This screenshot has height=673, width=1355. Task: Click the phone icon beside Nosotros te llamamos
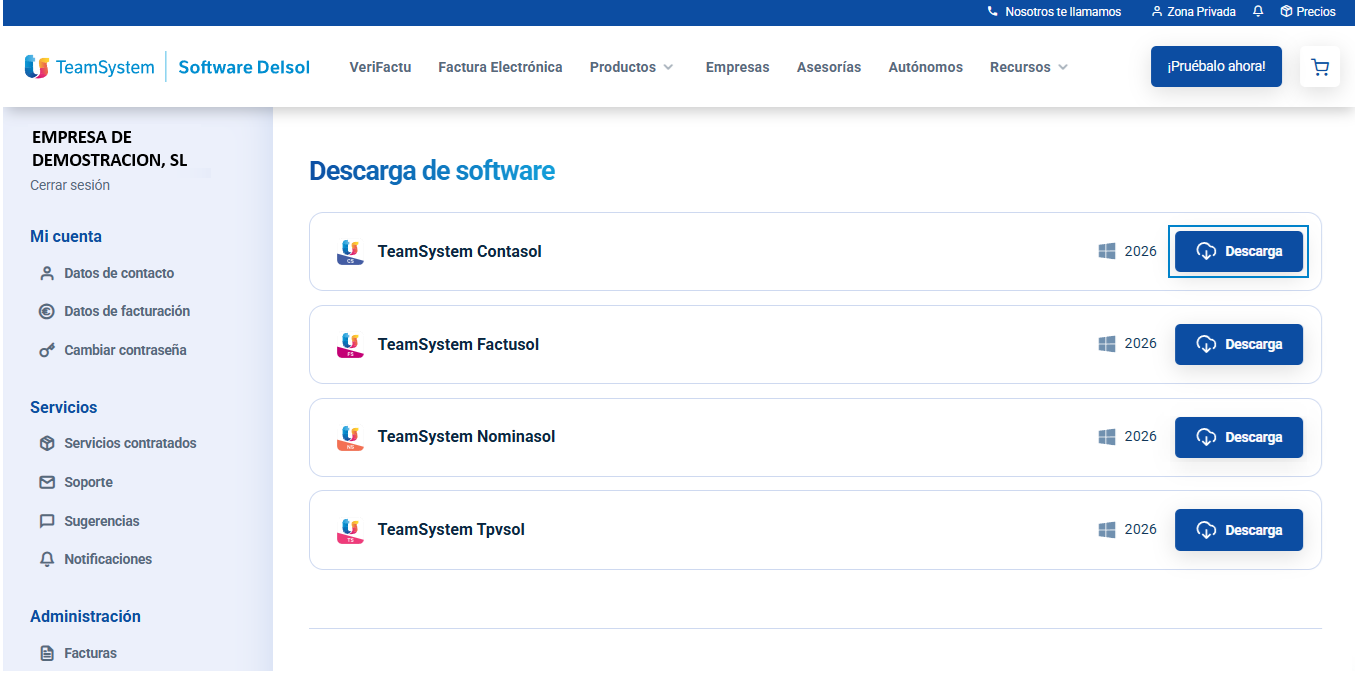pyautogui.click(x=992, y=12)
